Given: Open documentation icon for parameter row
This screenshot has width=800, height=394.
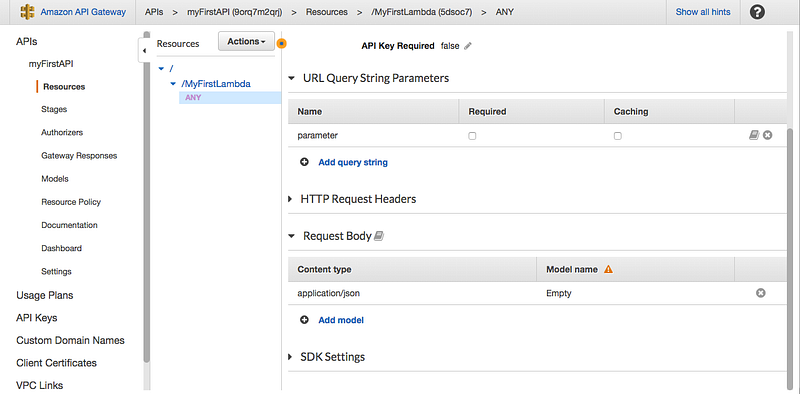Looking at the screenshot, I should pyautogui.click(x=754, y=135).
